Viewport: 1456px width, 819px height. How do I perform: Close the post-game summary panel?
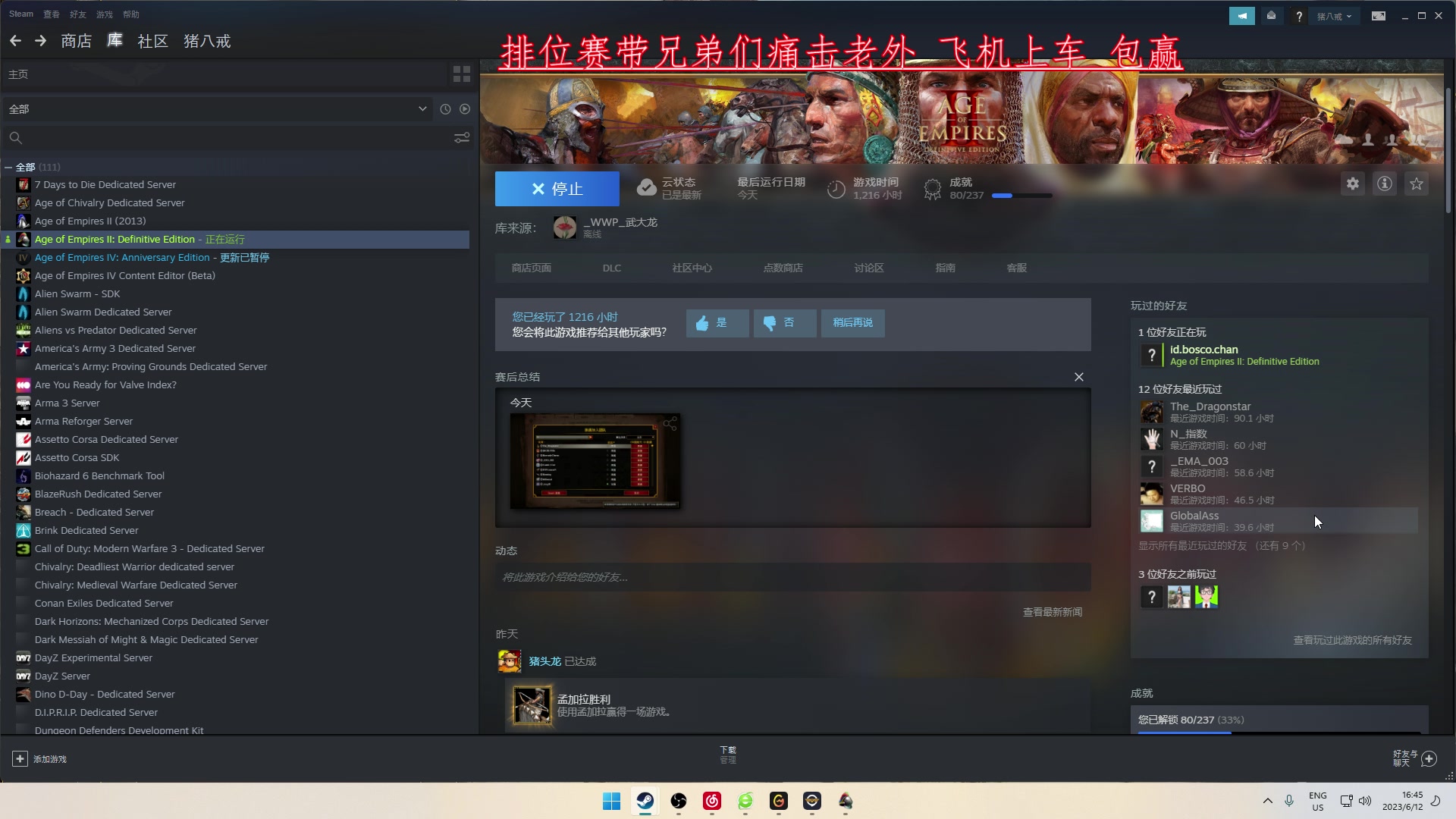[1078, 377]
